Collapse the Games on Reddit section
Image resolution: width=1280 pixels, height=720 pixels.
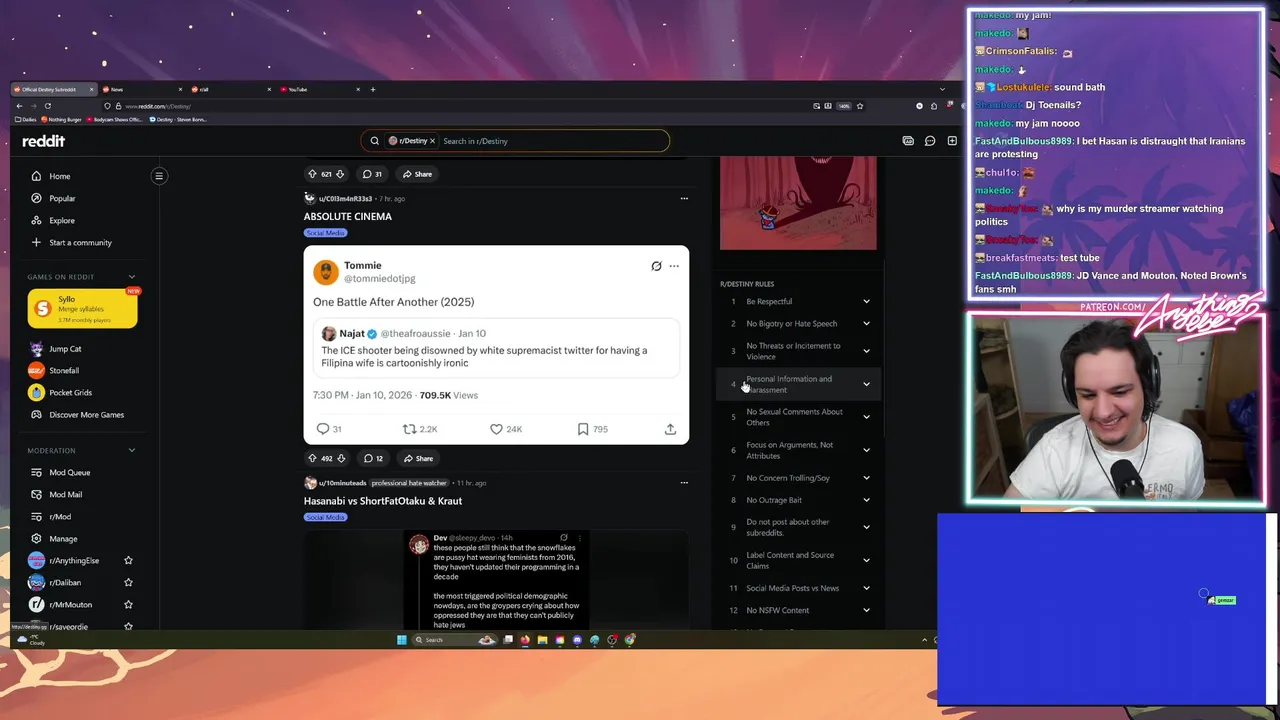point(131,277)
